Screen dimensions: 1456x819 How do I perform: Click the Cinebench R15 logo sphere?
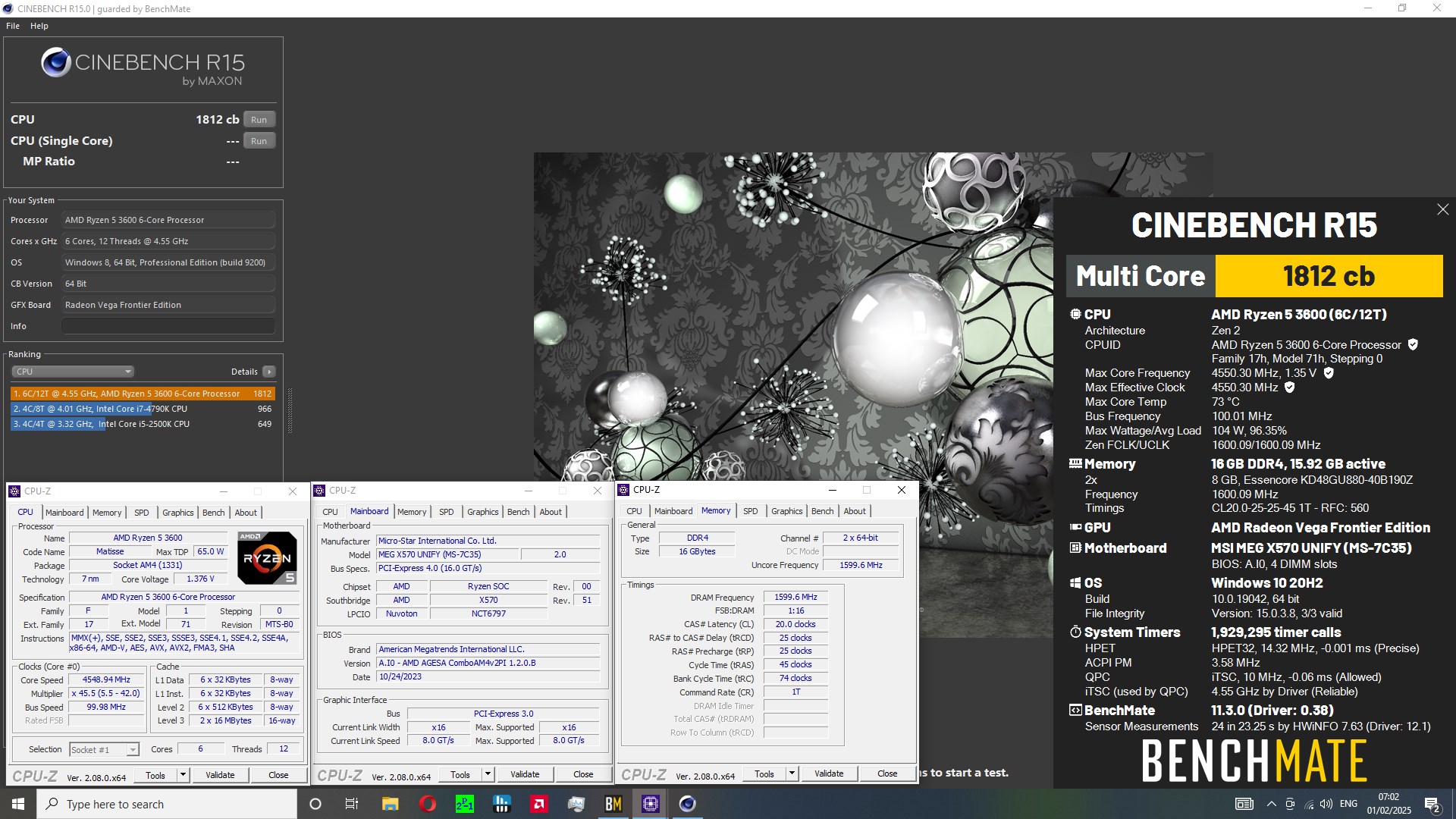click(x=56, y=62)
